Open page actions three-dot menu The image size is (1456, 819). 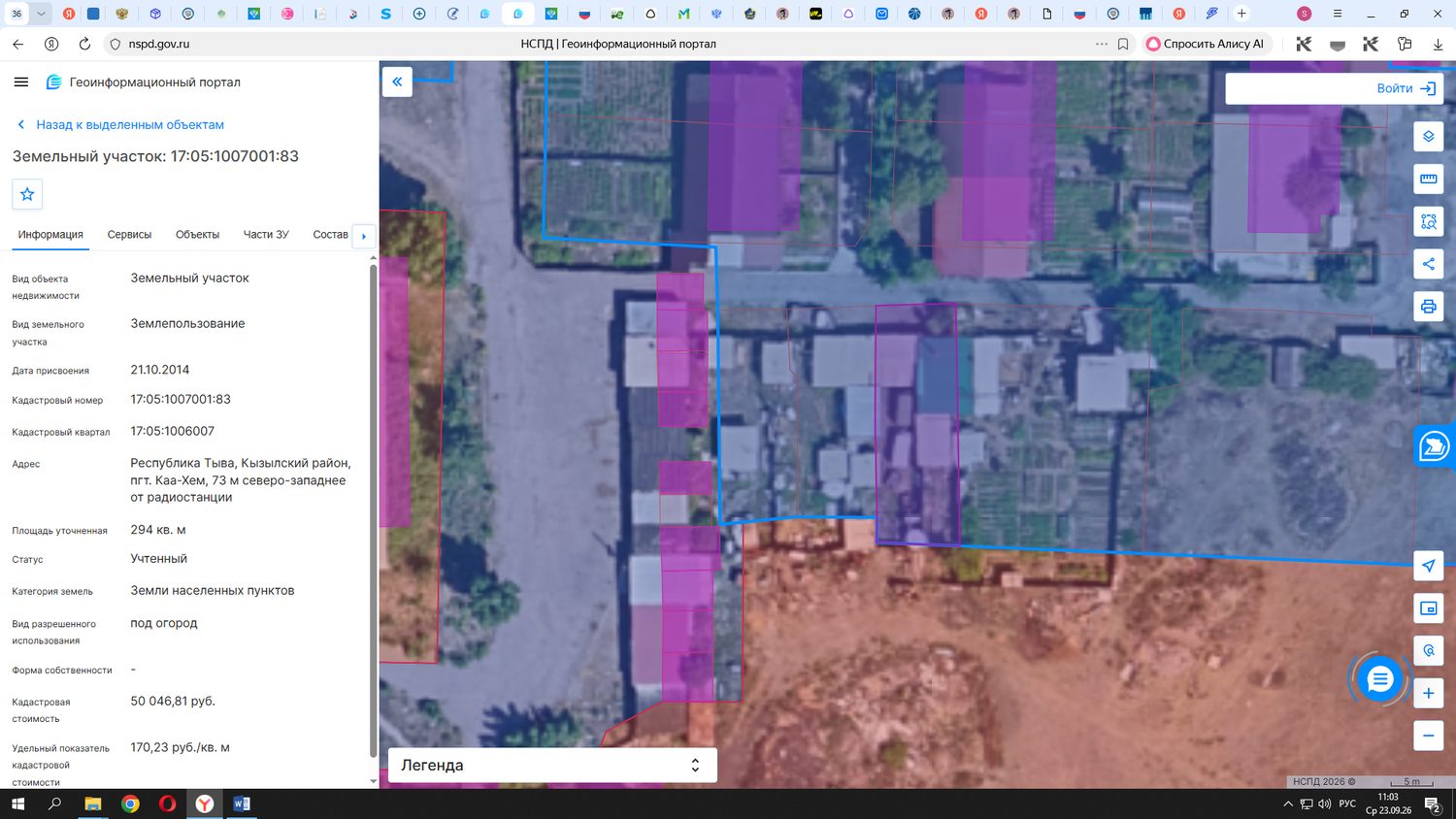click(x=1102, y=44)
